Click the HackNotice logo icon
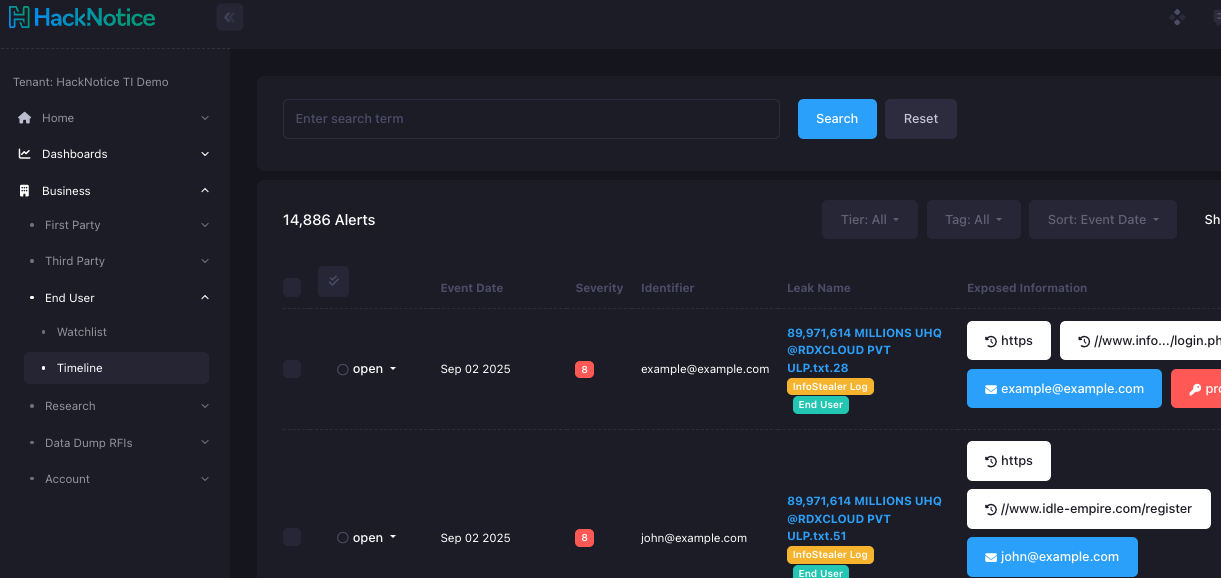This screenshot has width=1221, height=578. coord(19,17)
